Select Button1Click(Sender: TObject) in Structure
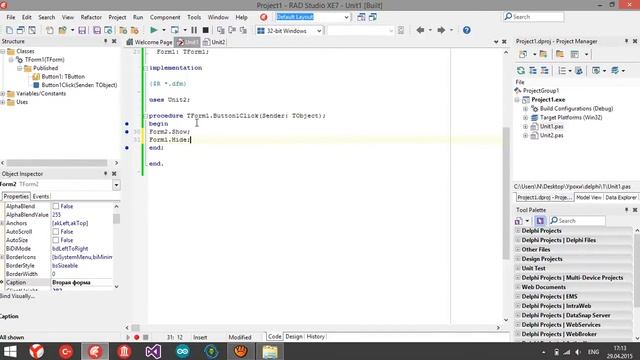 pyautogui.click(x=79, y=85)
